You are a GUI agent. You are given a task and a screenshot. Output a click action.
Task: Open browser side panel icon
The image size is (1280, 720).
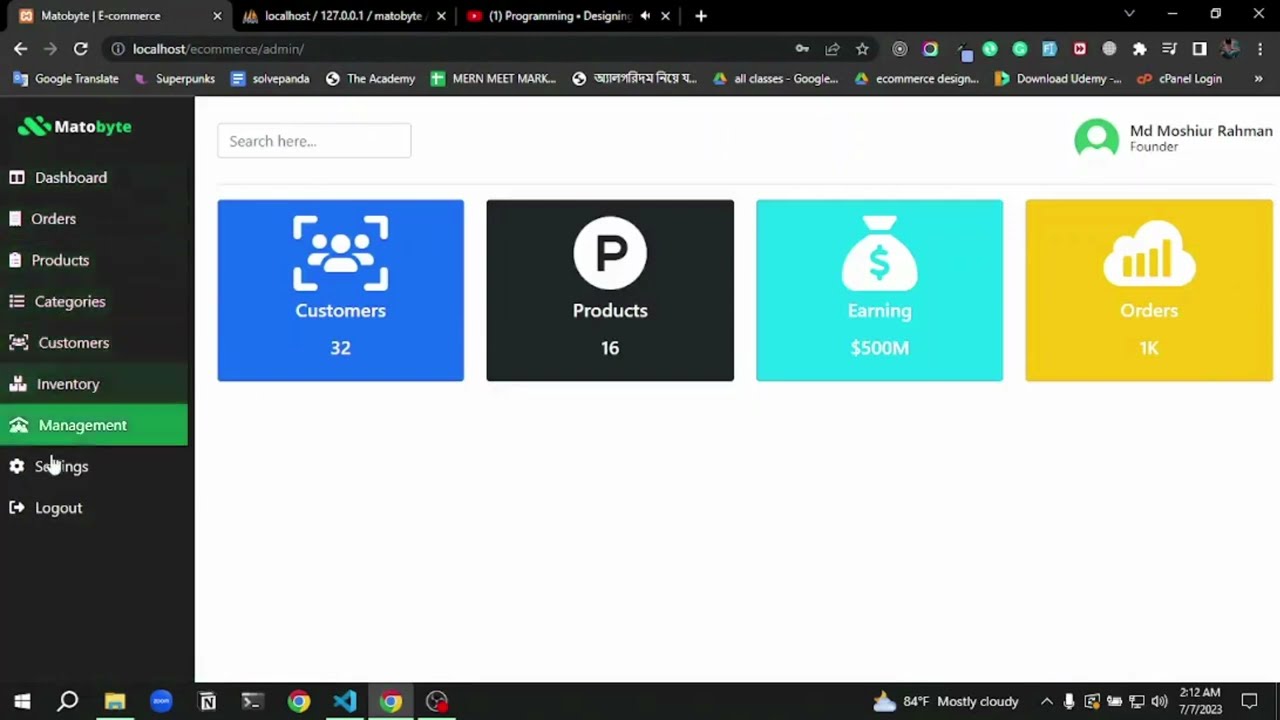1199,48
